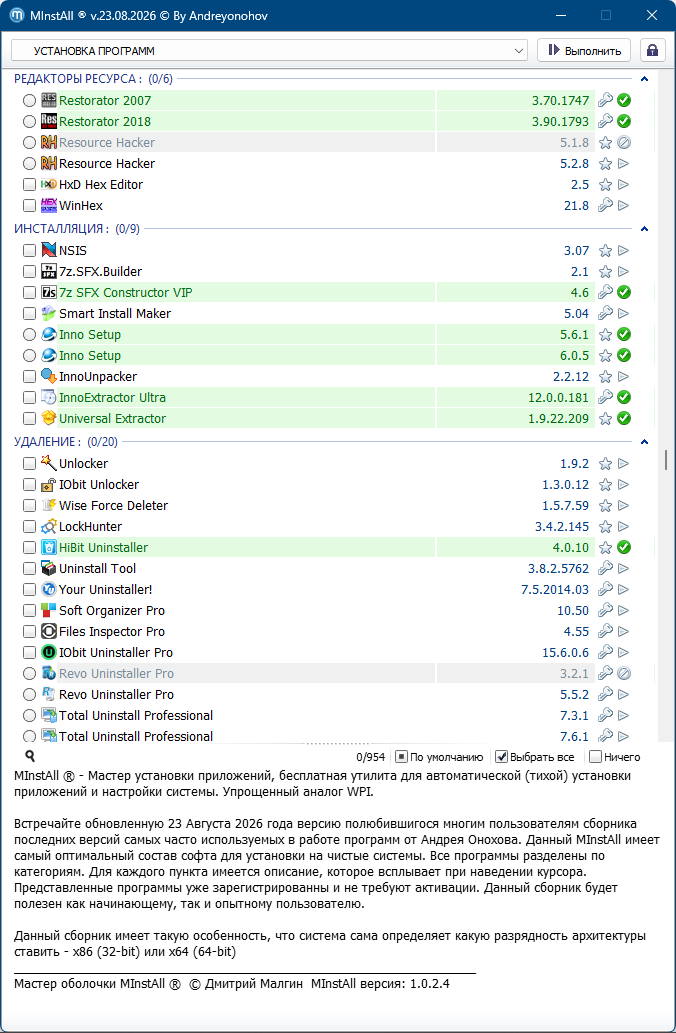Click the lock icon button

[652, 51]
